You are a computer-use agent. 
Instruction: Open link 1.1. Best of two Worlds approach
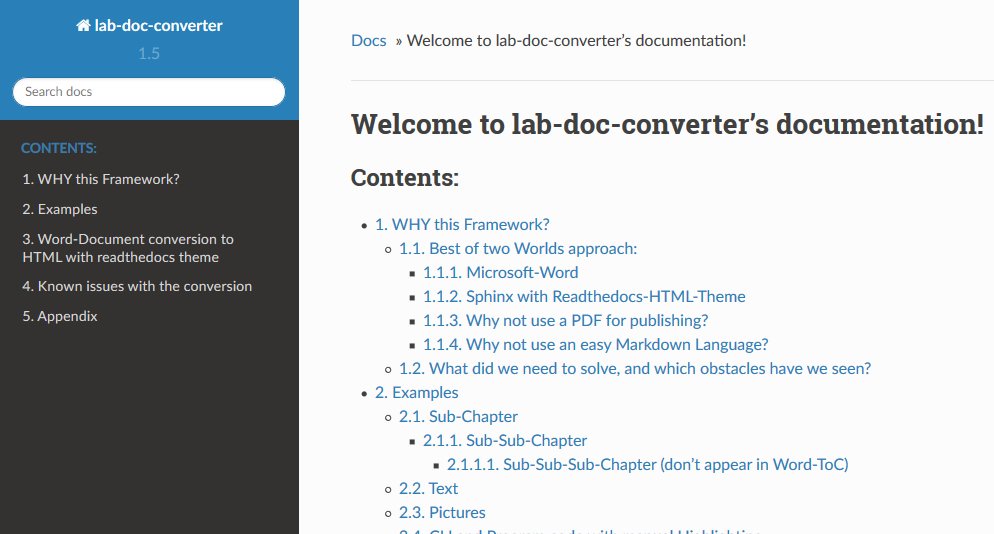coord(518,249)
